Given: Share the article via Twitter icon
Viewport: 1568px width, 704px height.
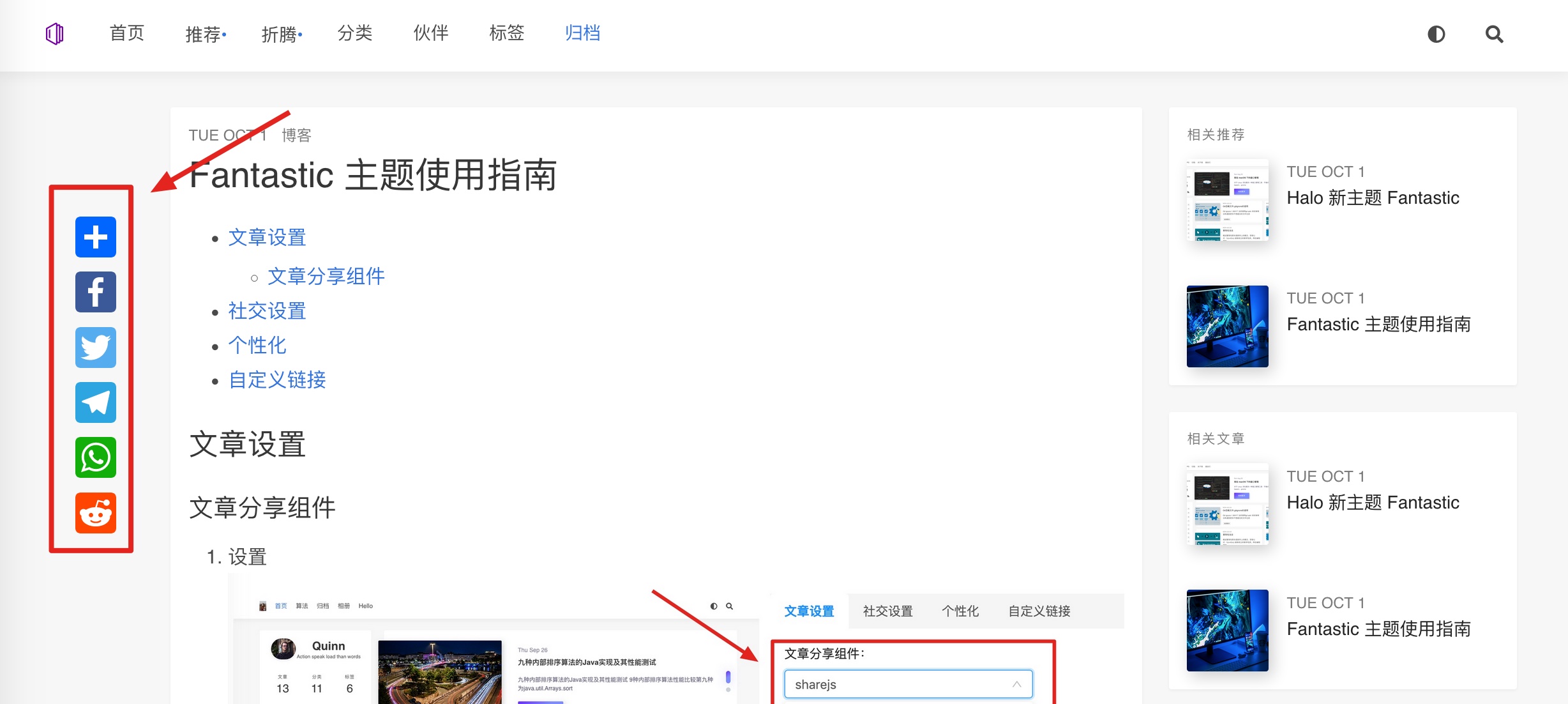Looking at the screenshot, I should 96,348.
